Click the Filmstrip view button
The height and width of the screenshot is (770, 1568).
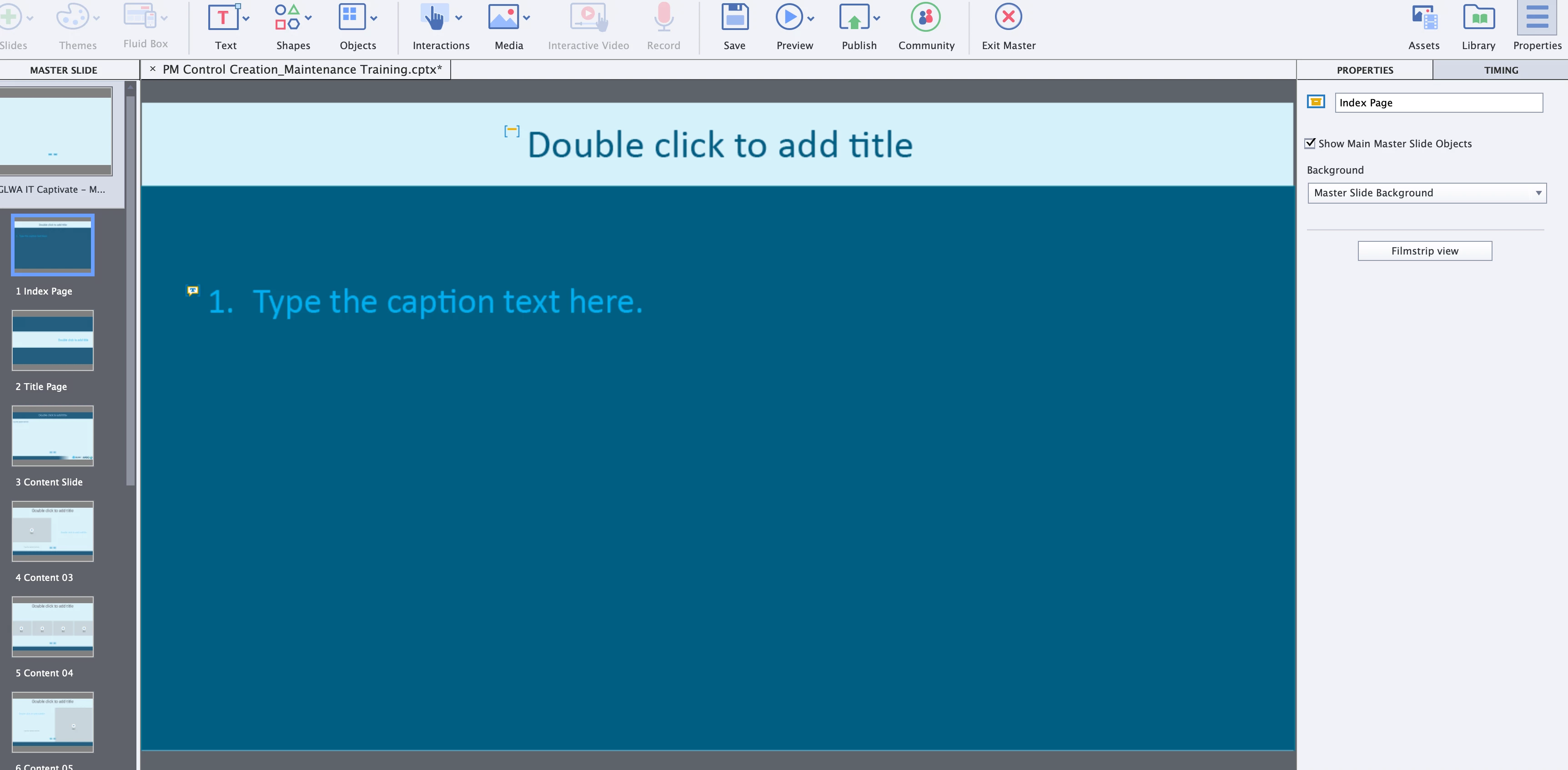coord(1424,250)
